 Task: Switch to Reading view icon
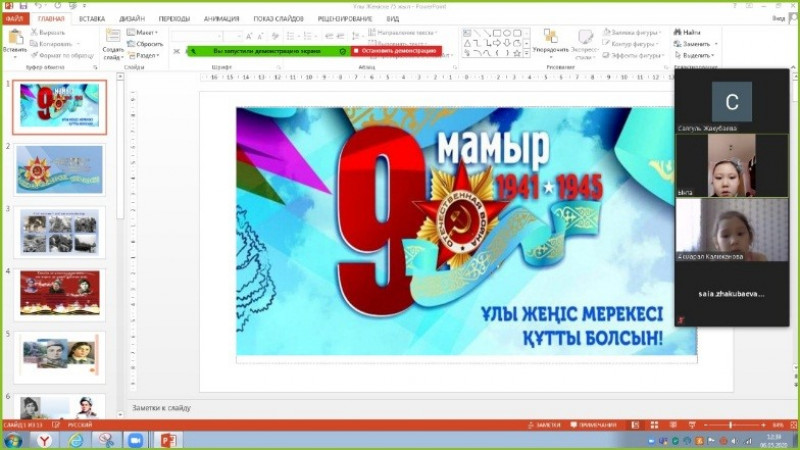673,425
